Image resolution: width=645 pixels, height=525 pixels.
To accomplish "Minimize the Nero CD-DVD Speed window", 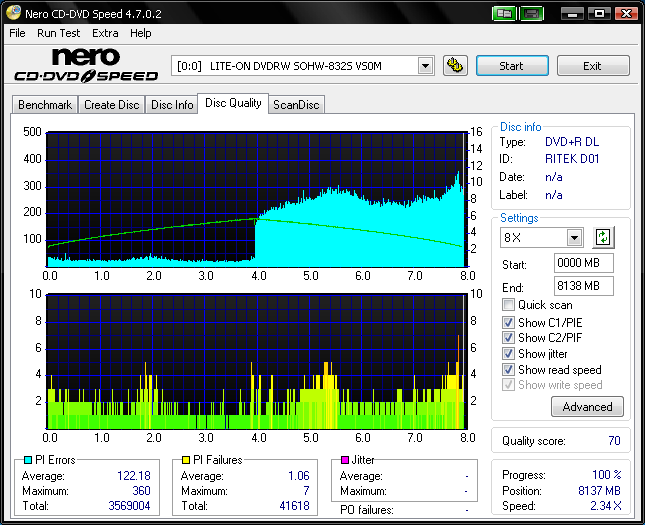I will (x=572, y=14).
